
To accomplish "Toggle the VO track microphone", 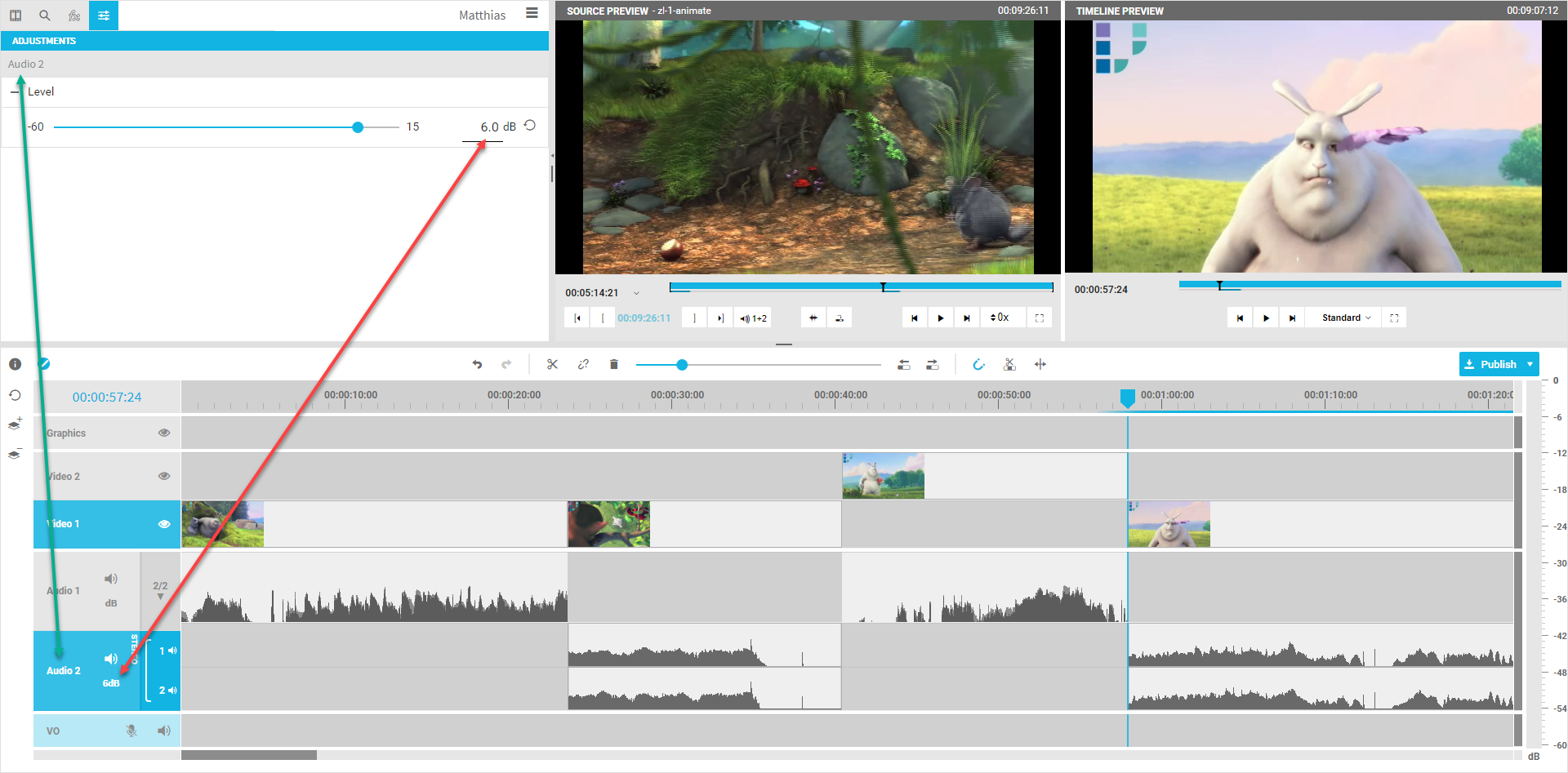I will click(131, 731).
